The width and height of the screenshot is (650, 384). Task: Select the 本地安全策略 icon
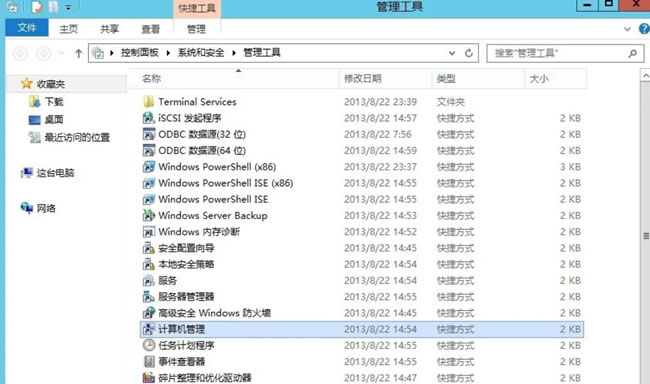(148, 264)
